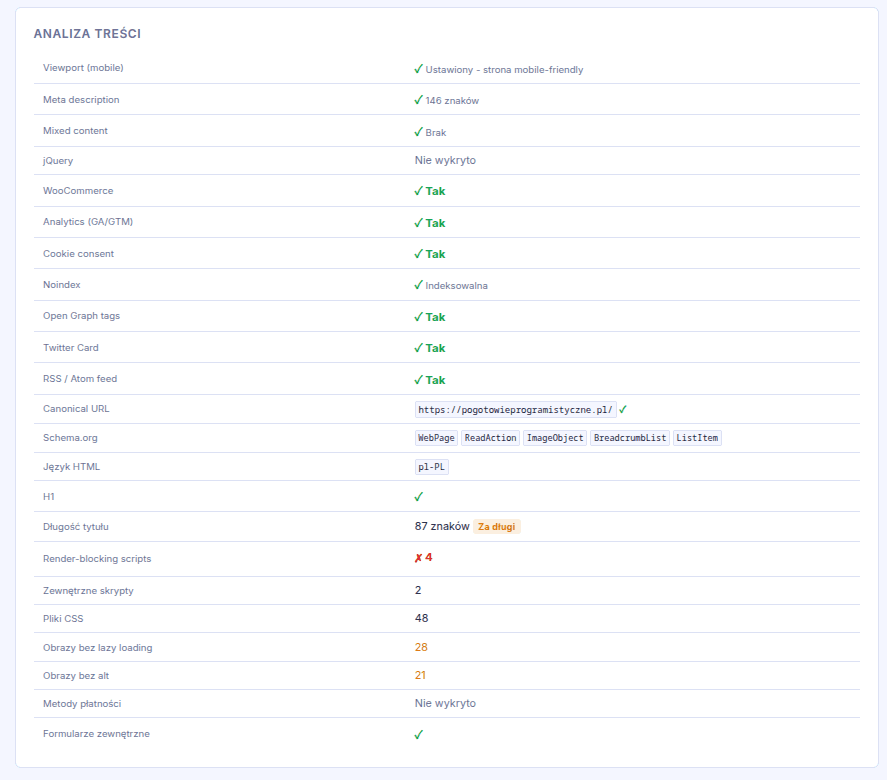Click the checkmark beside 146 znaków

(x=419, y=100)
